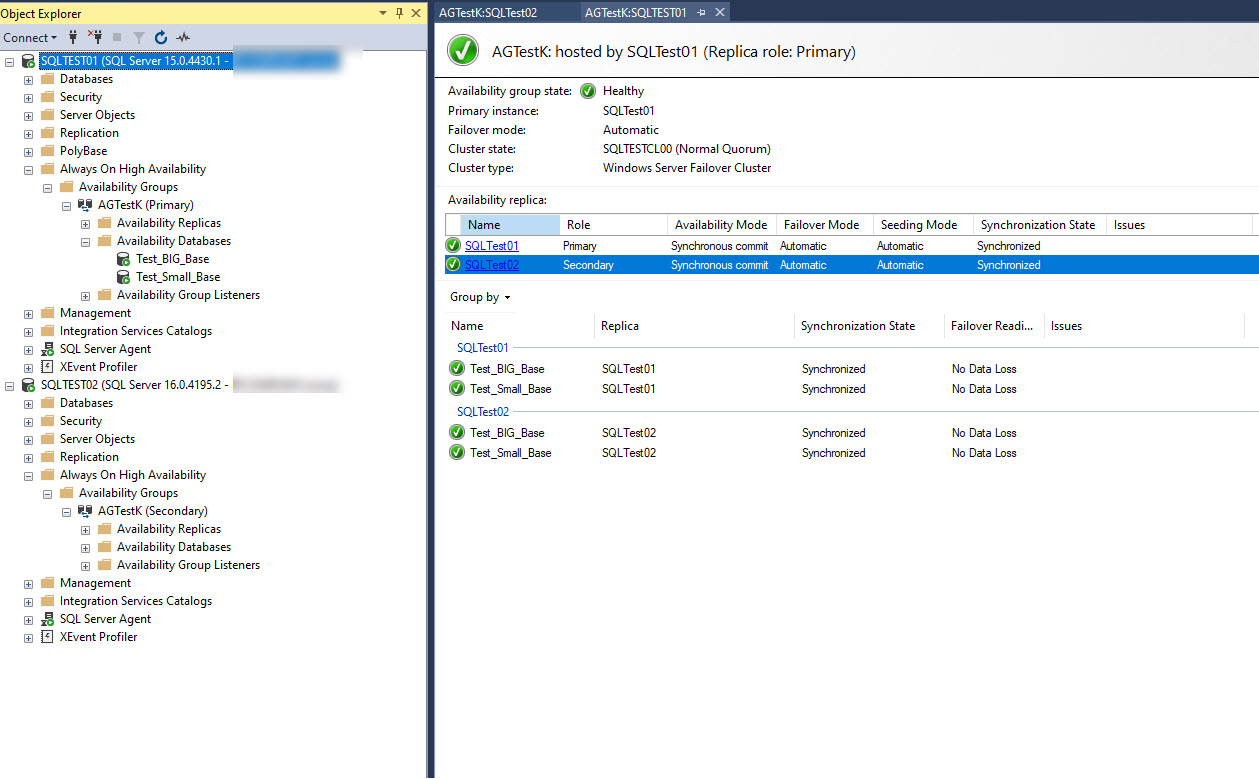Sort replicas by the Role column header
The width and height of the screenshot is (1259, 779).
tap(613, 225)
